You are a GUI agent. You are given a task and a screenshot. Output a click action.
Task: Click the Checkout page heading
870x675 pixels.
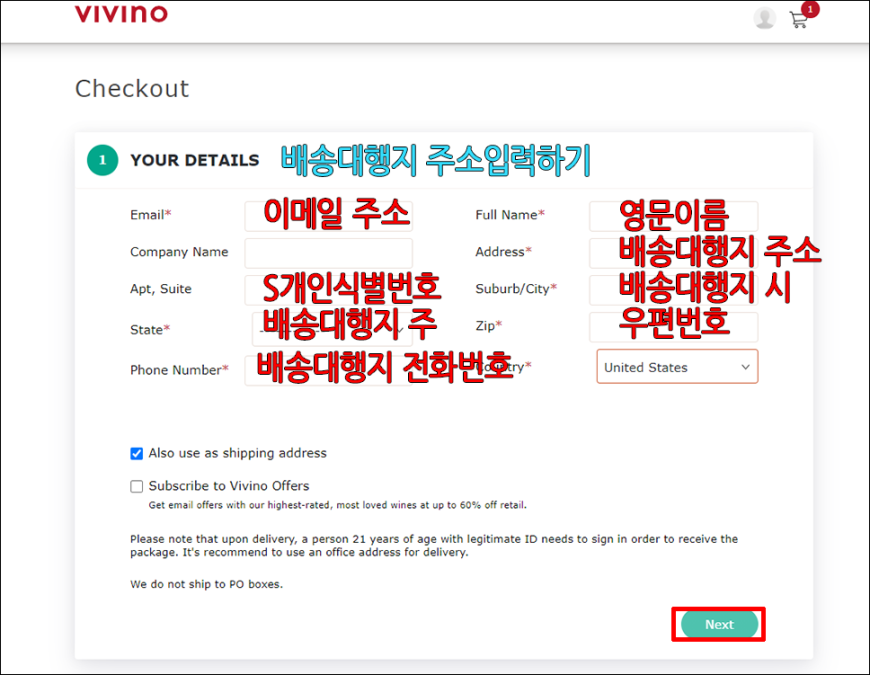132,89
